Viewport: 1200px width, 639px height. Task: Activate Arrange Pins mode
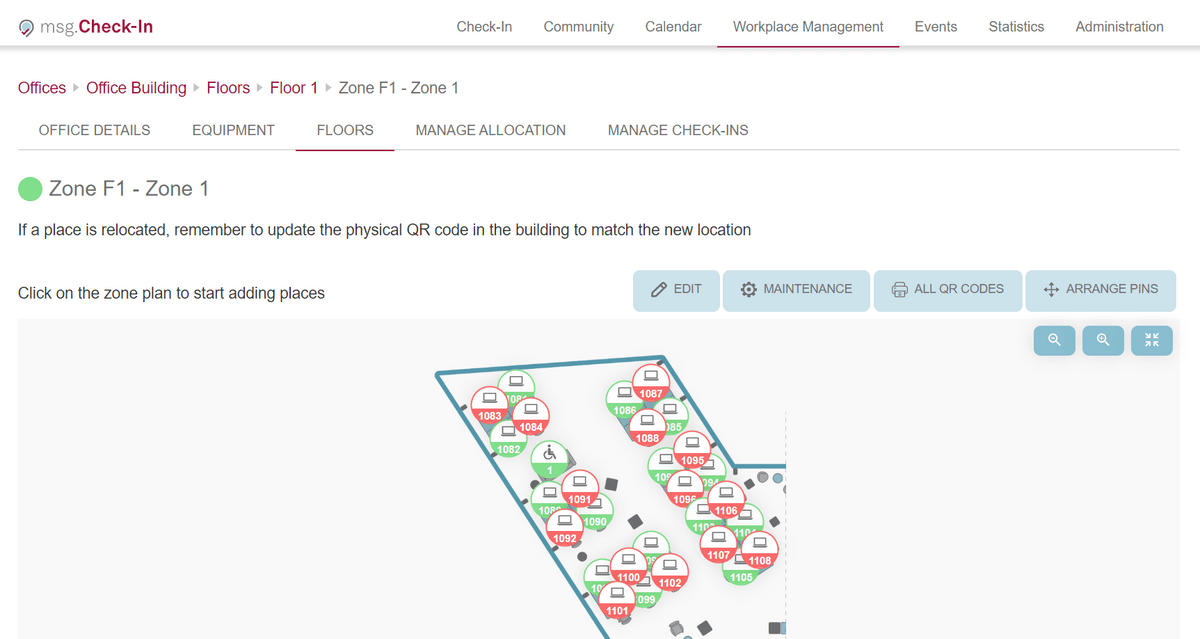click(x=1100, y=290)
